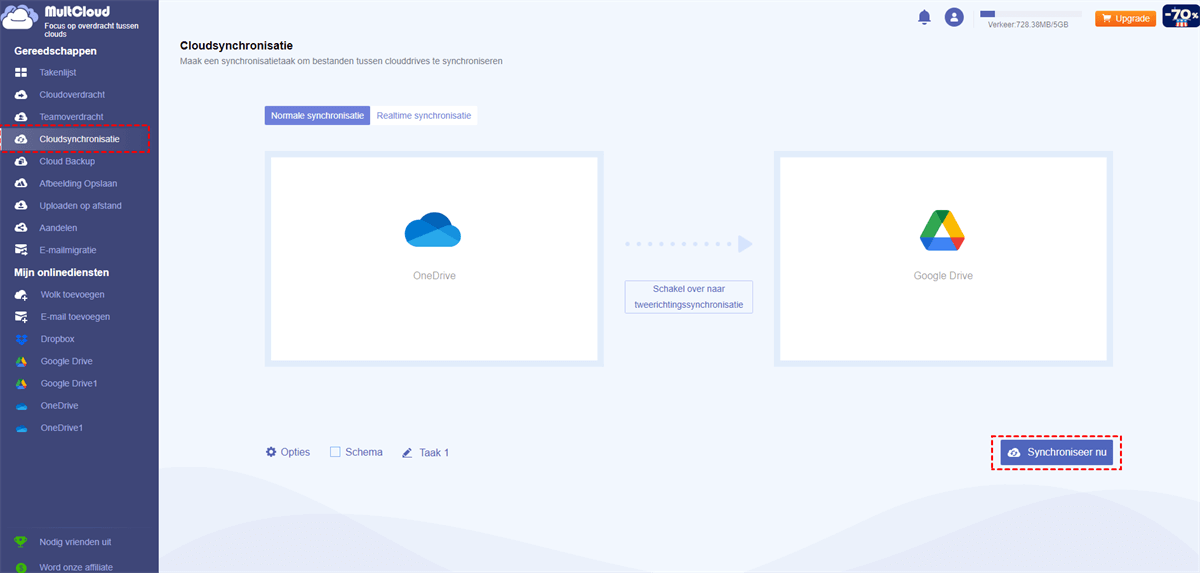Click the Google Drive1 sidebar label
Image resolution: width=1200 pixels, height=573 pixels.
(x=69, y=384)
